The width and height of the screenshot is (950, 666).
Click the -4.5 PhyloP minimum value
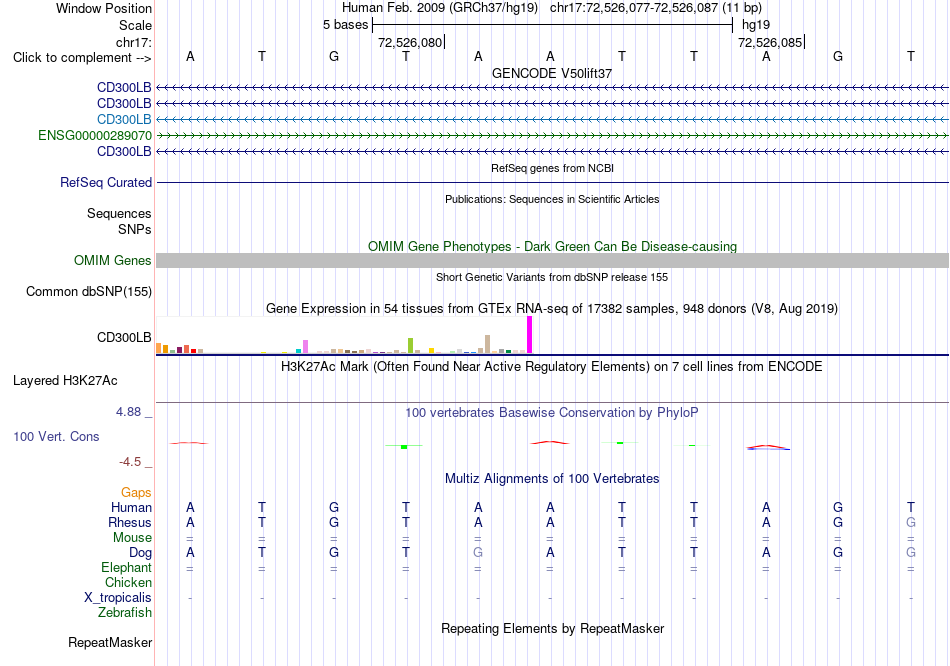(130, 462)
